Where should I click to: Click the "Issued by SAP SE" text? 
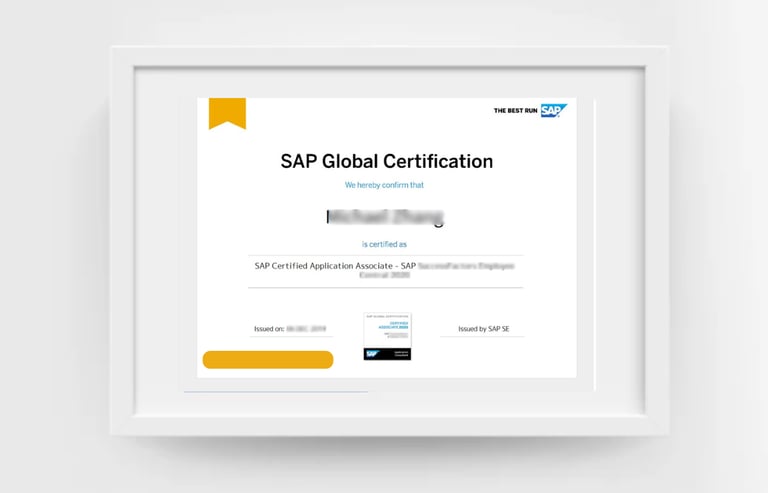tap(484, 329)
